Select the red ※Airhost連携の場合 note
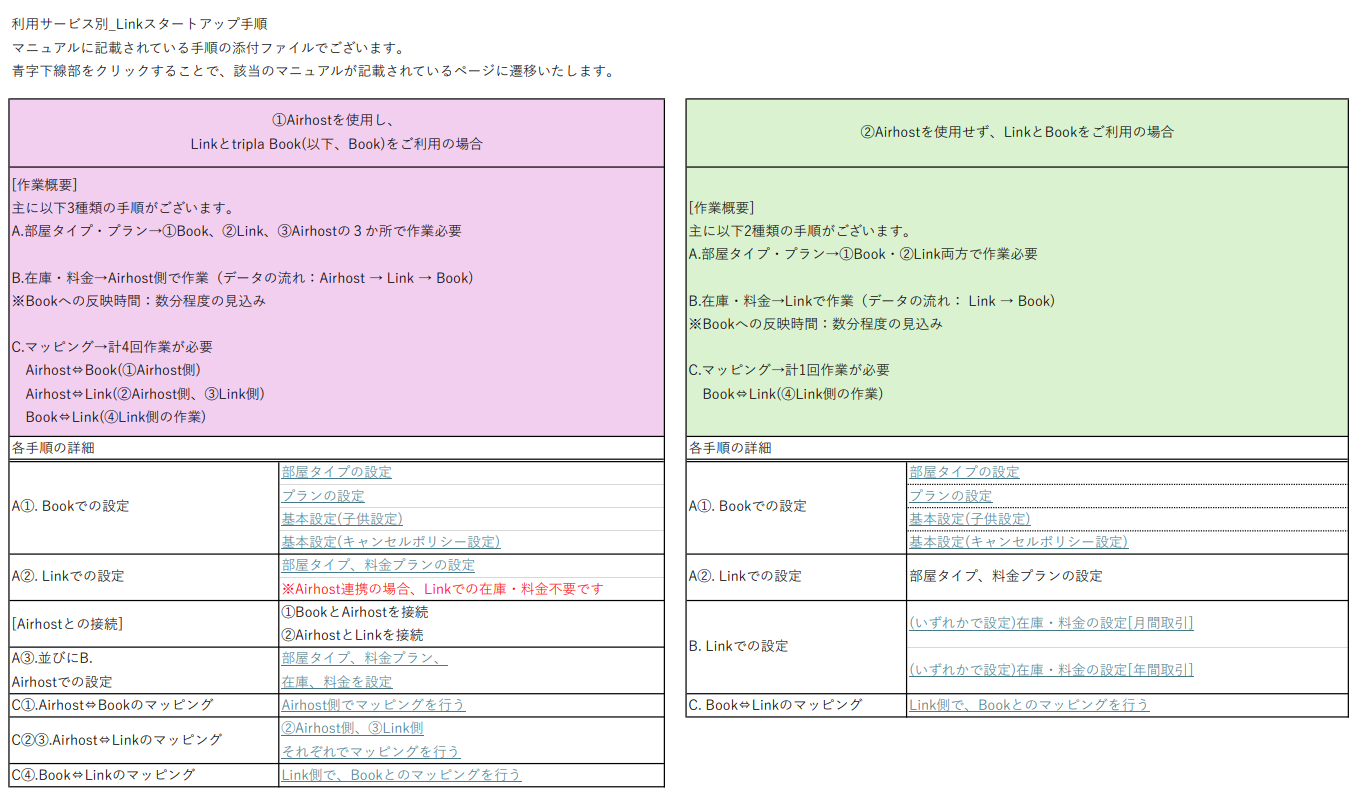Screen dimensions: 1365x803 [442, 589]
